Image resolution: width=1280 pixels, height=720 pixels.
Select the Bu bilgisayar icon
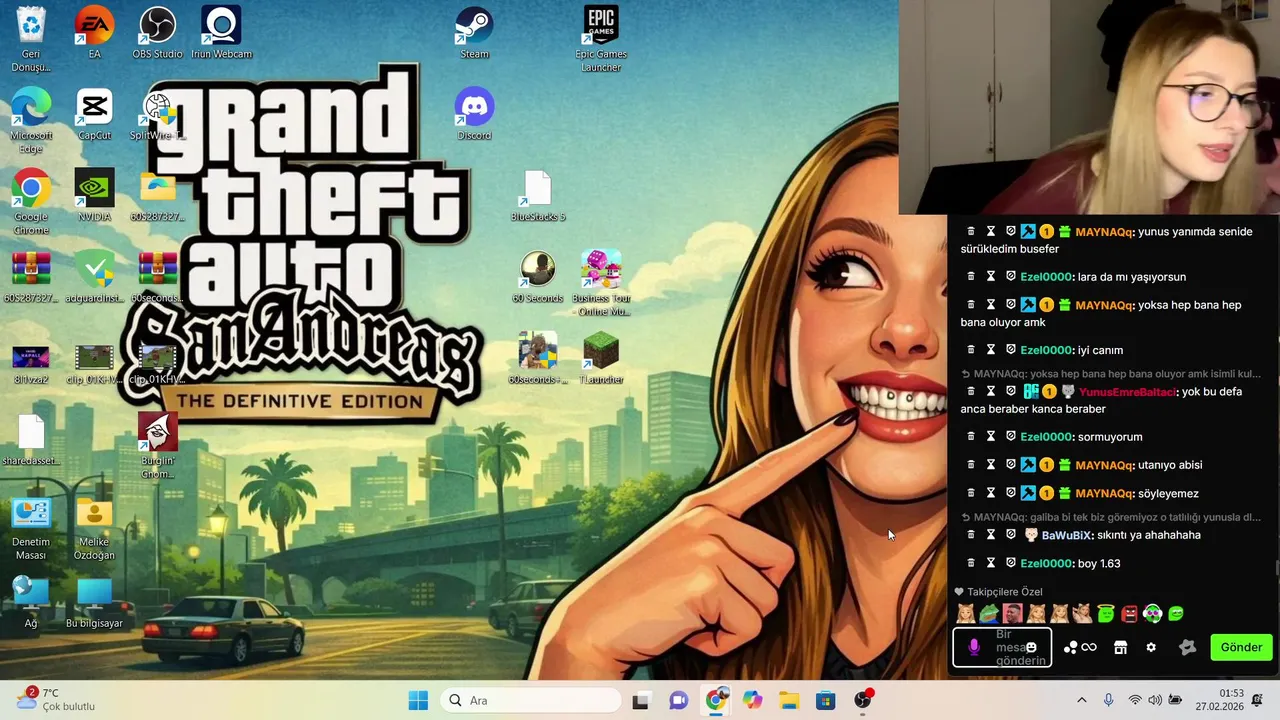(x=94, y=603)
